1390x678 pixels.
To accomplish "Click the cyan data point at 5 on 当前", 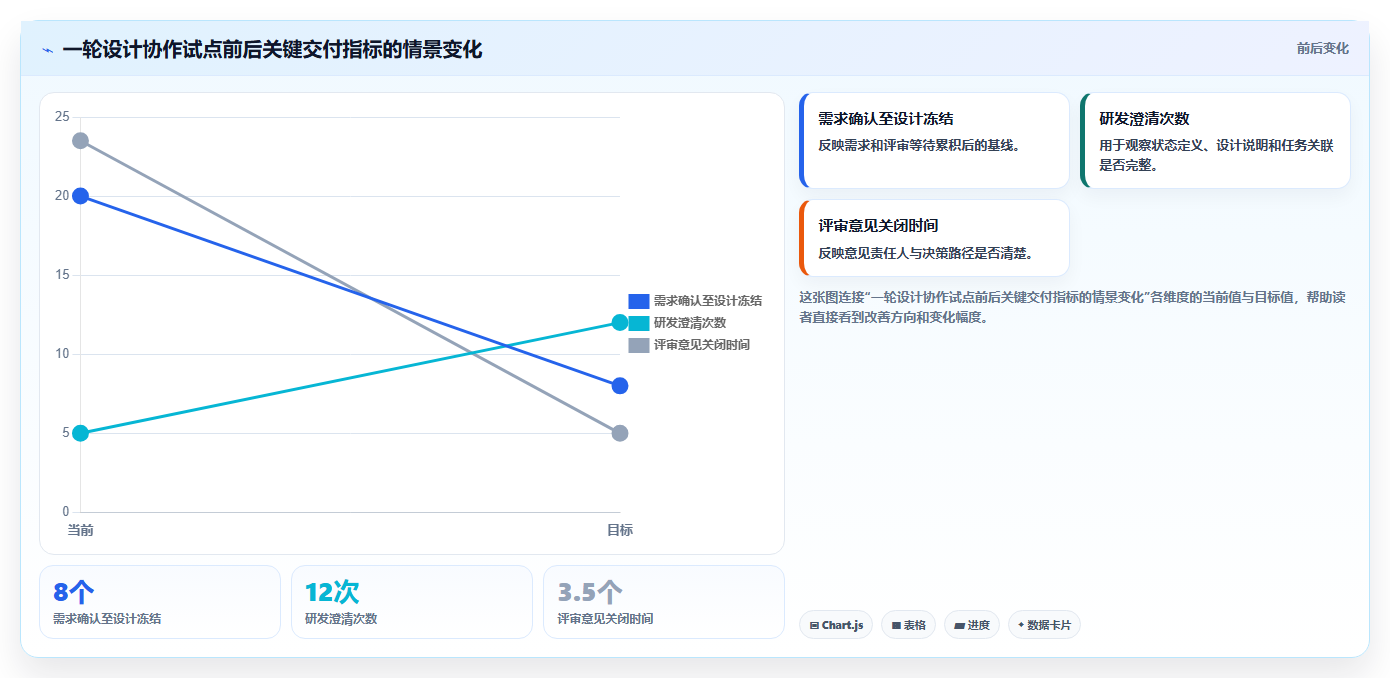I will [80, 433].
